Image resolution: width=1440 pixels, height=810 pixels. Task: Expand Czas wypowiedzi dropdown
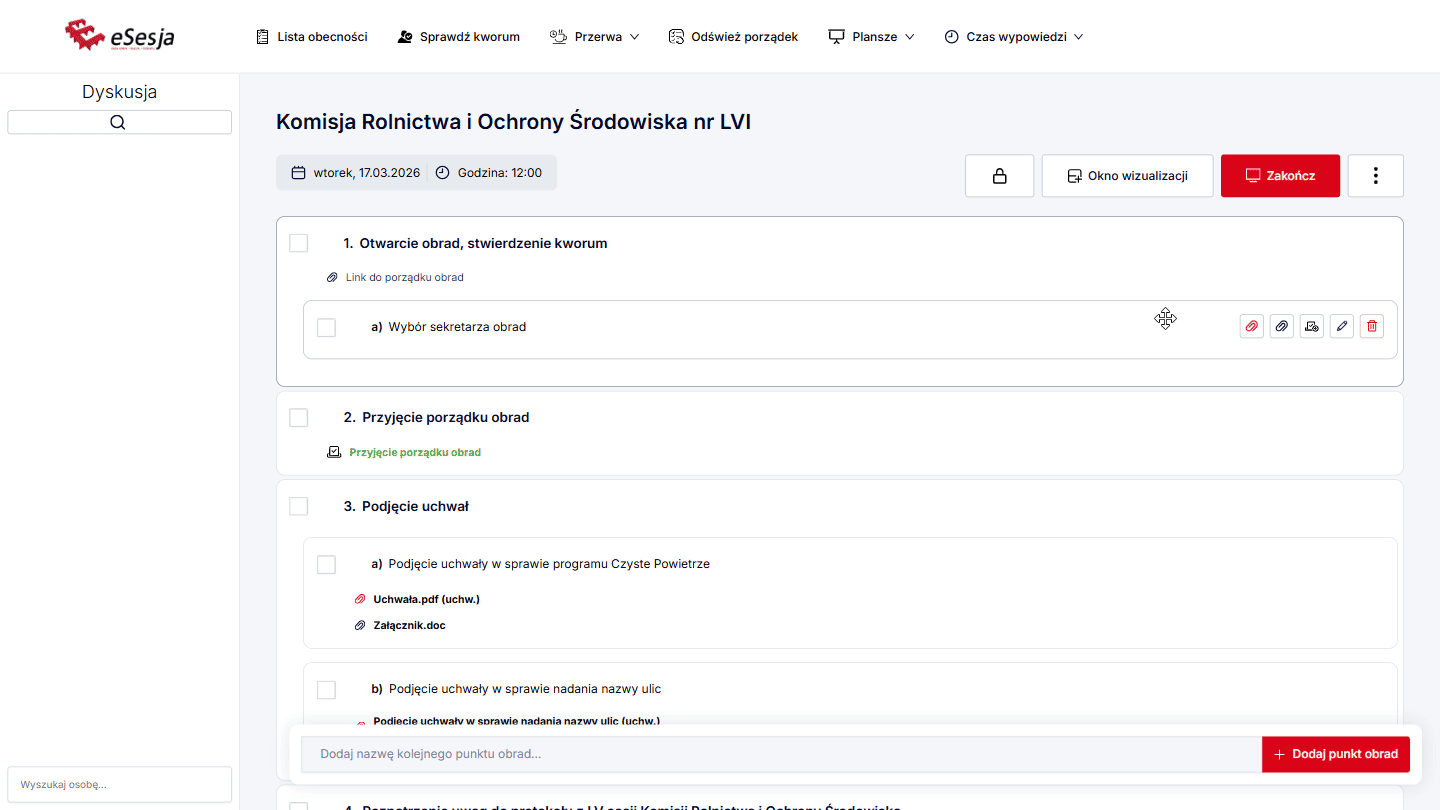click(1014, 37)
